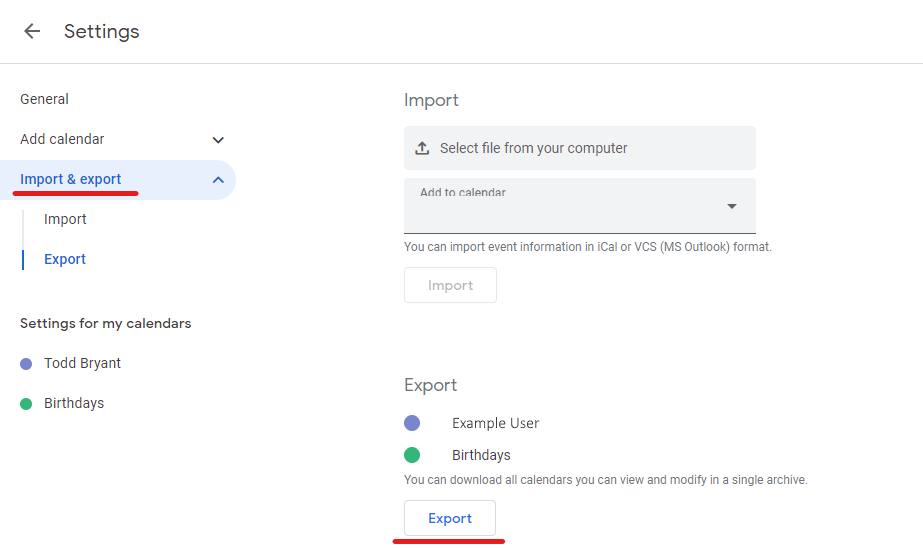Go back using the arrow icon
The width and height of the screenshot is (923, 548).
point(32,31)
